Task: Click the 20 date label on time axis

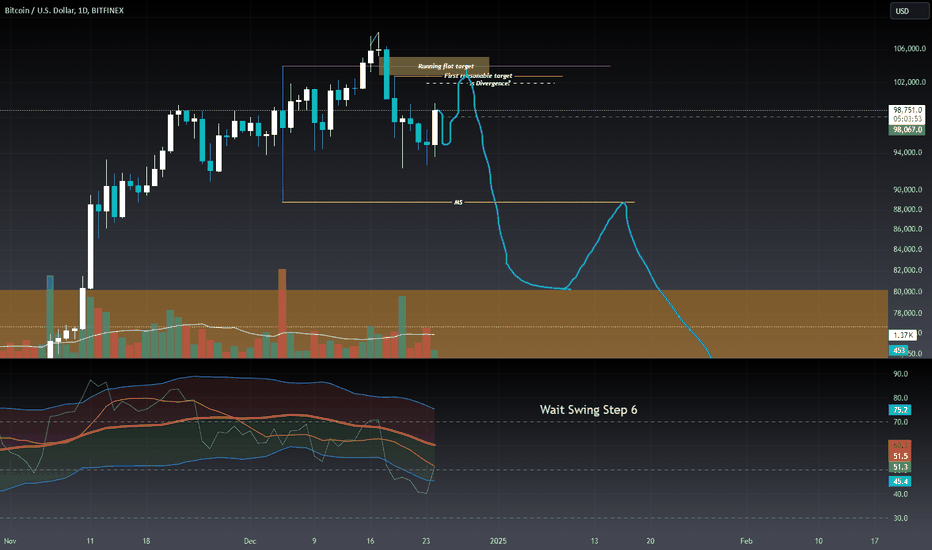Action: tap(650, 541)
